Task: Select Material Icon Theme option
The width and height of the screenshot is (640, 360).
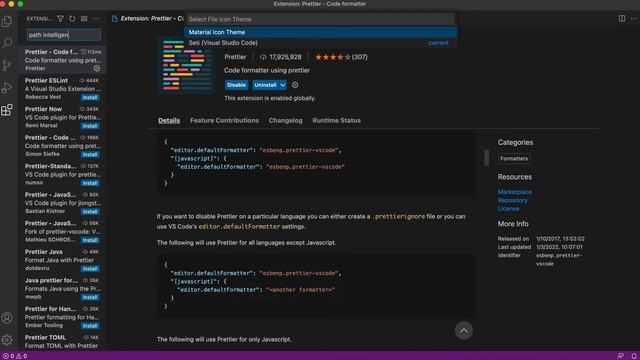Action: [320, 32]
